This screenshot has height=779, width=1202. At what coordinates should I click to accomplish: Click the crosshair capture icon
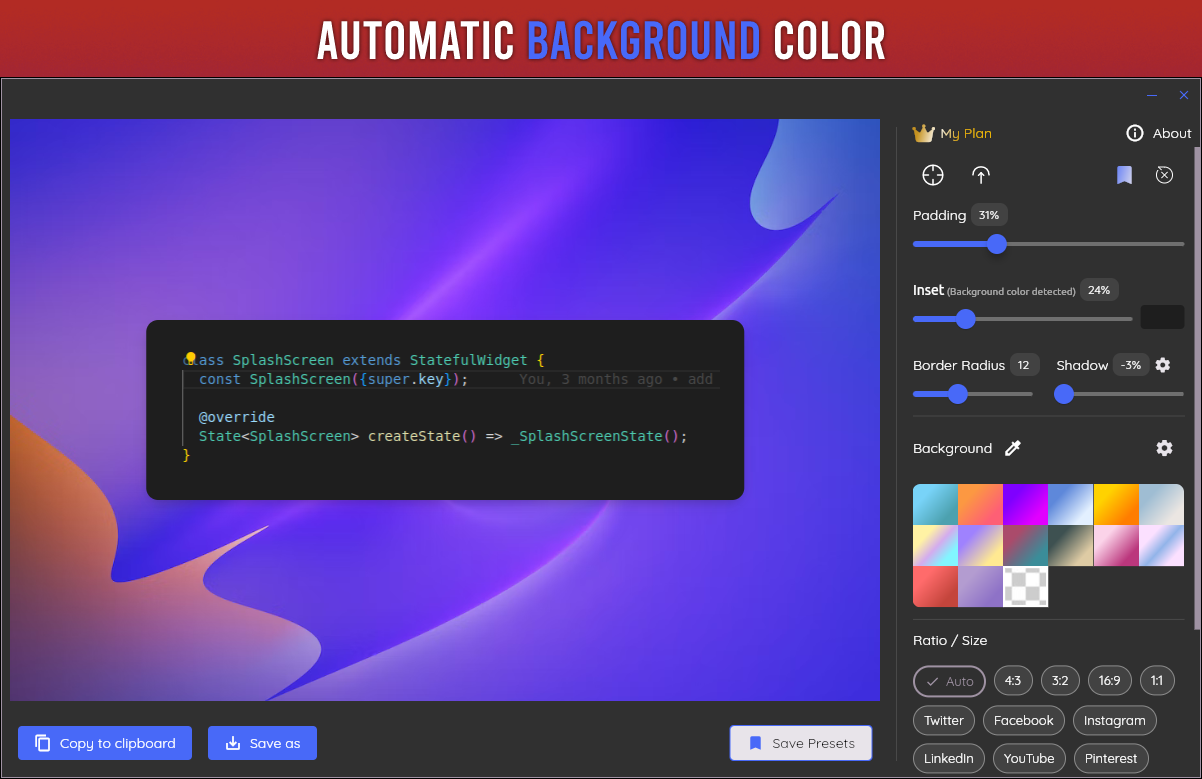click(933, 175)
